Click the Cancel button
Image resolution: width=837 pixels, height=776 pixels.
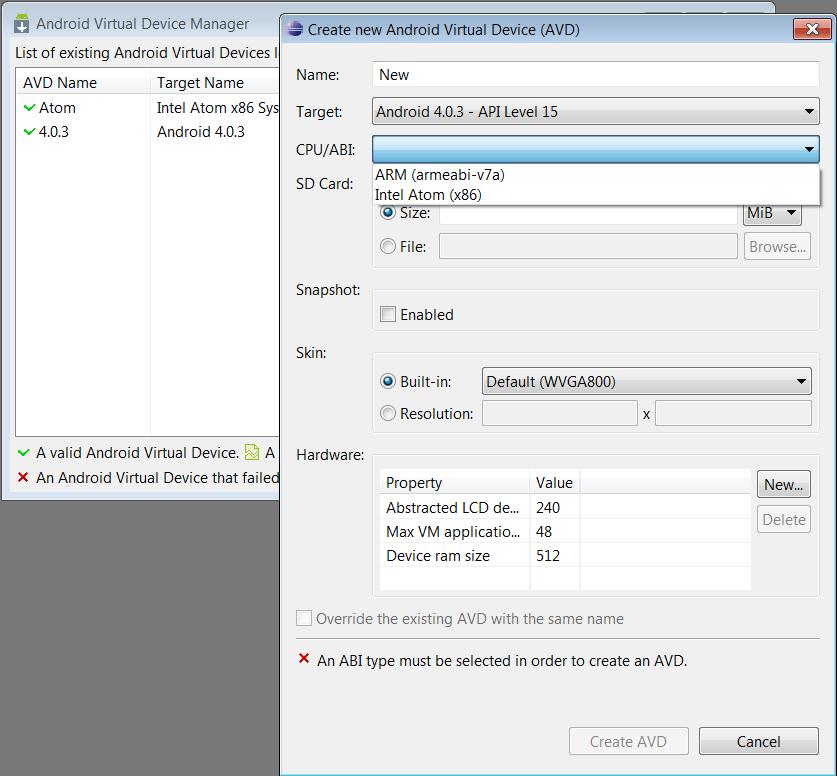click(x=758, y=741)
